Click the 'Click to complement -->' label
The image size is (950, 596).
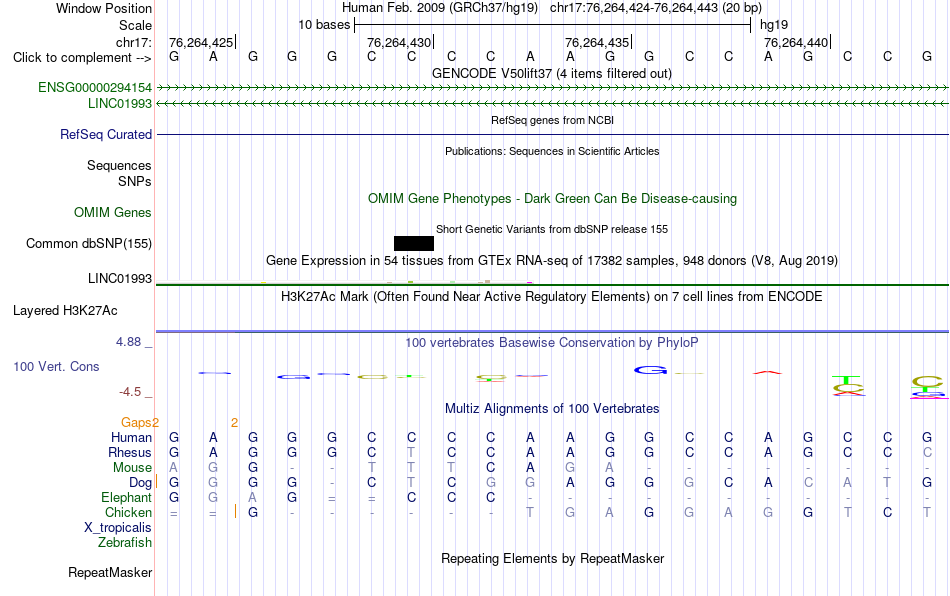tap(82, 58)
